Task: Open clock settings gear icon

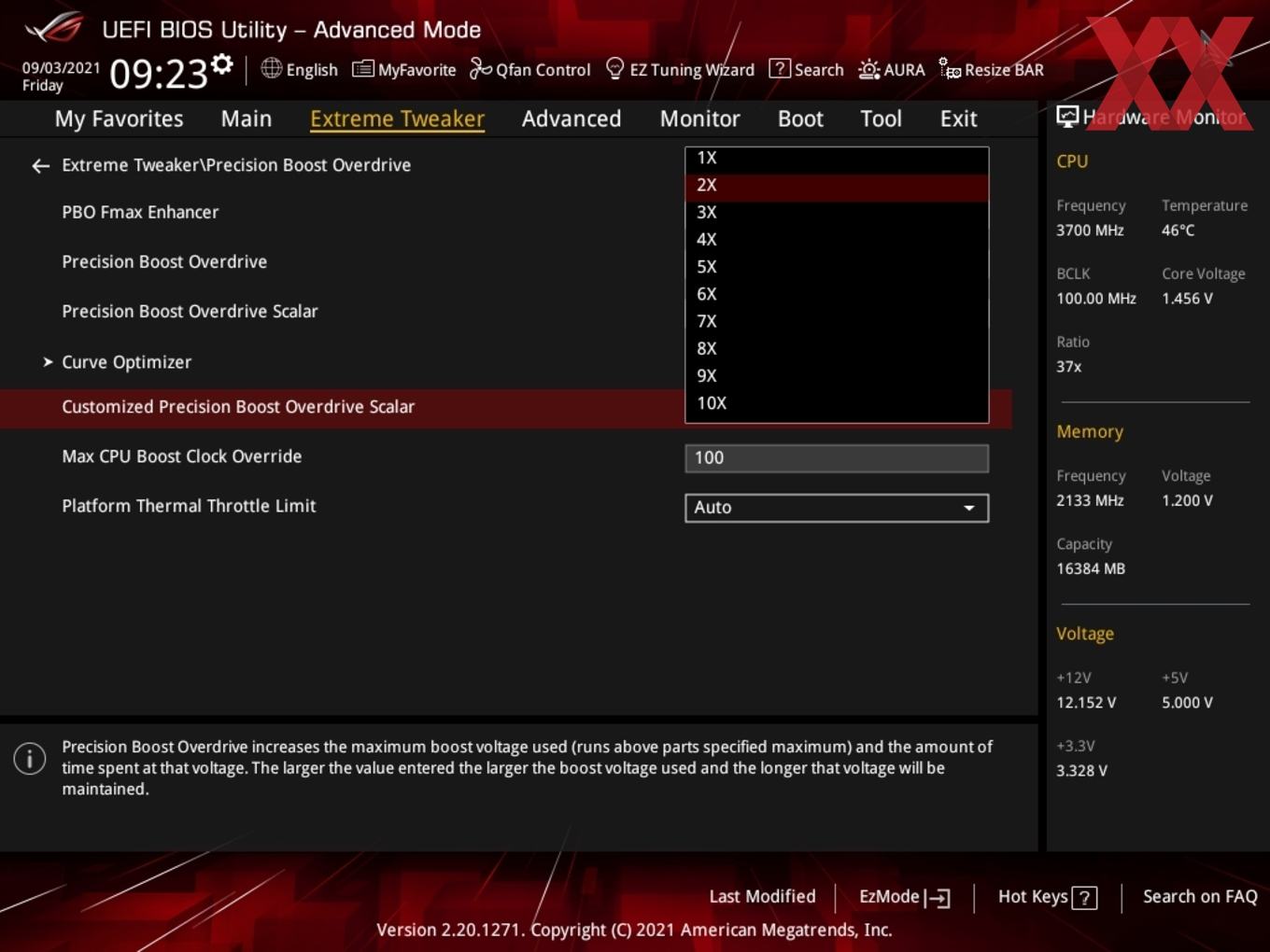Action: 221,64
